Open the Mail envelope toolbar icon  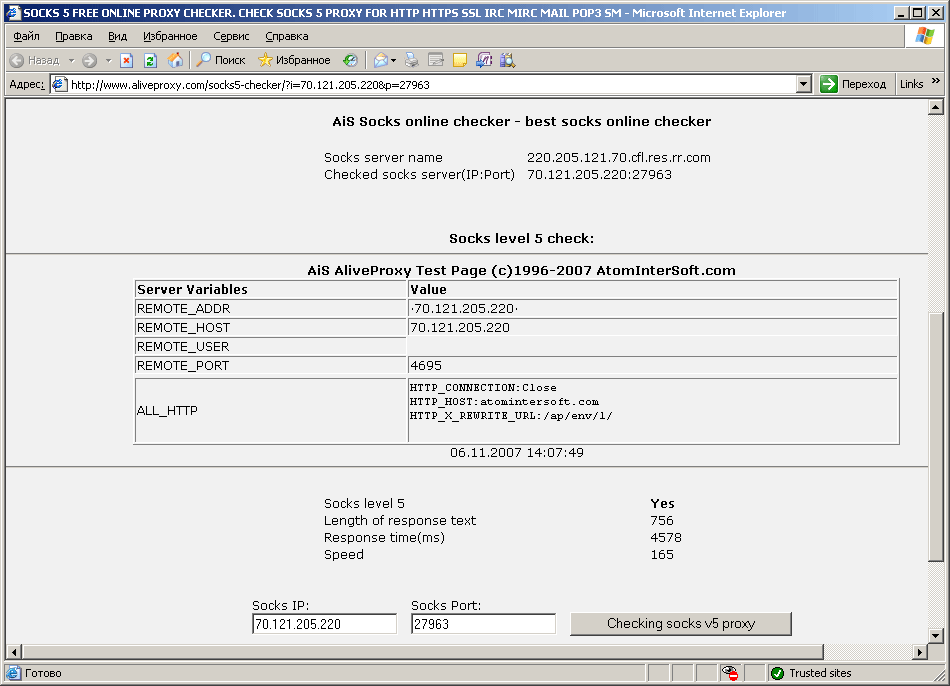pyautogui.click(x=380, y=60)
